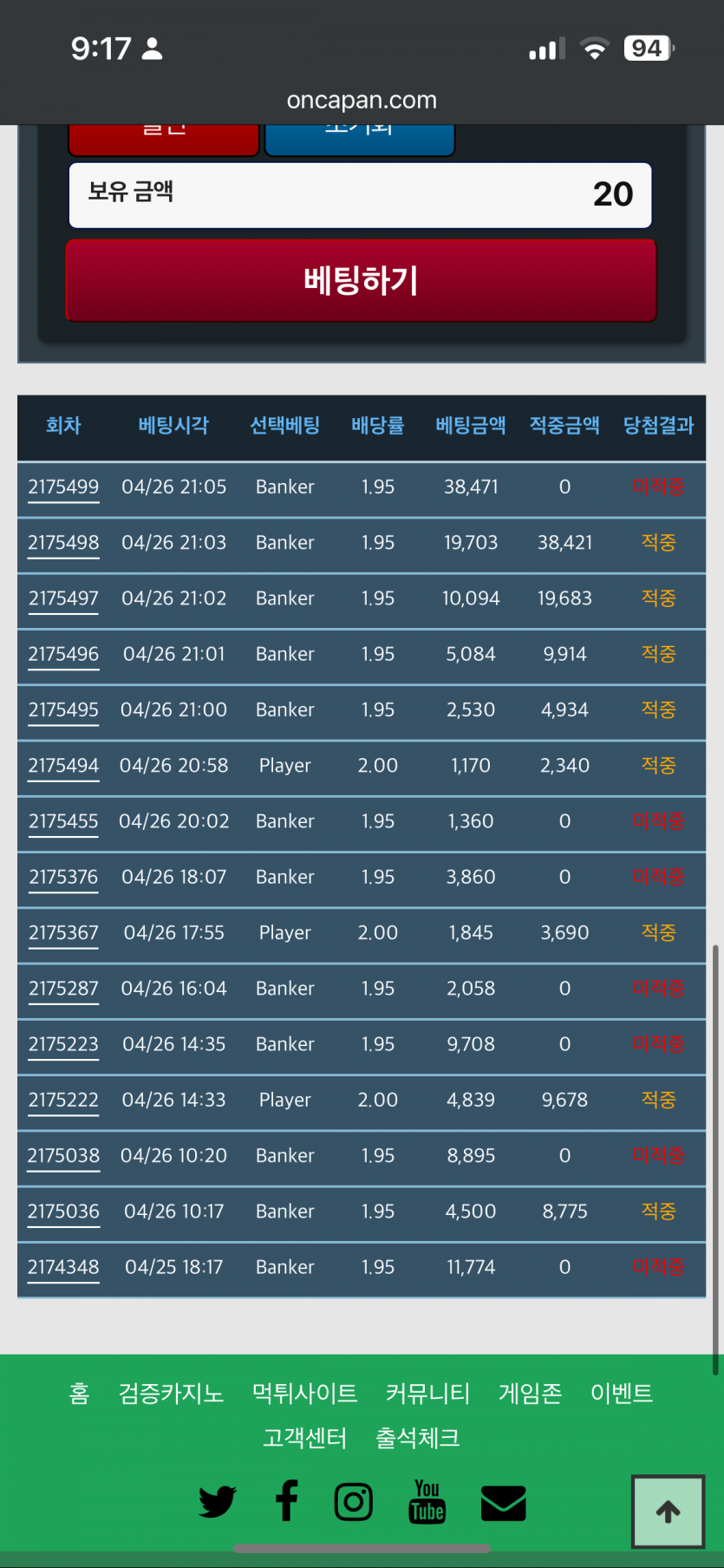724x1568 pixels.
Task: Tap the battery indicator showing 94
Action: [648, 49]
